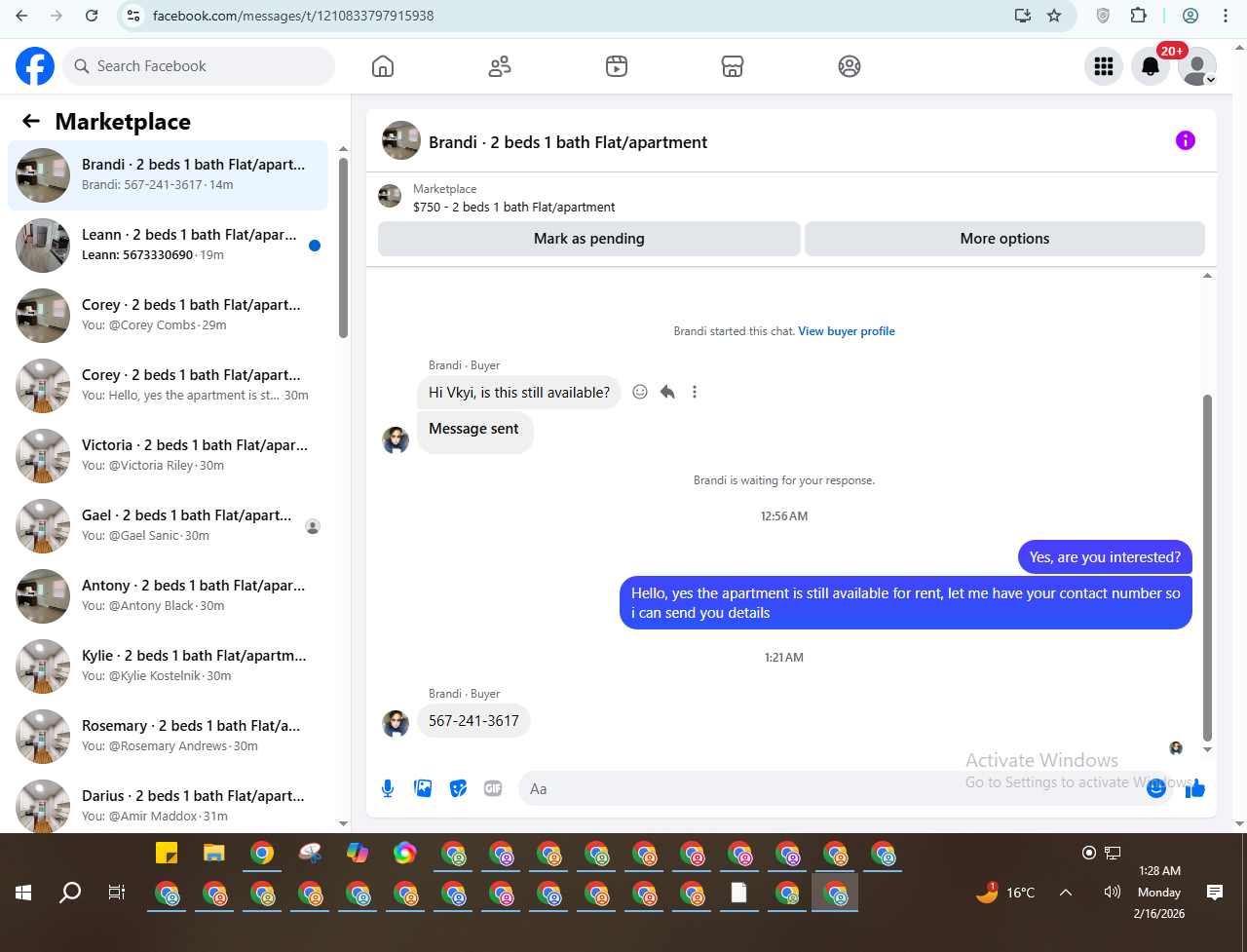Open Corey chat starting 'Hello, yes the apartment'
This screenshot has width=1247, height=952.
coord(168,386)
